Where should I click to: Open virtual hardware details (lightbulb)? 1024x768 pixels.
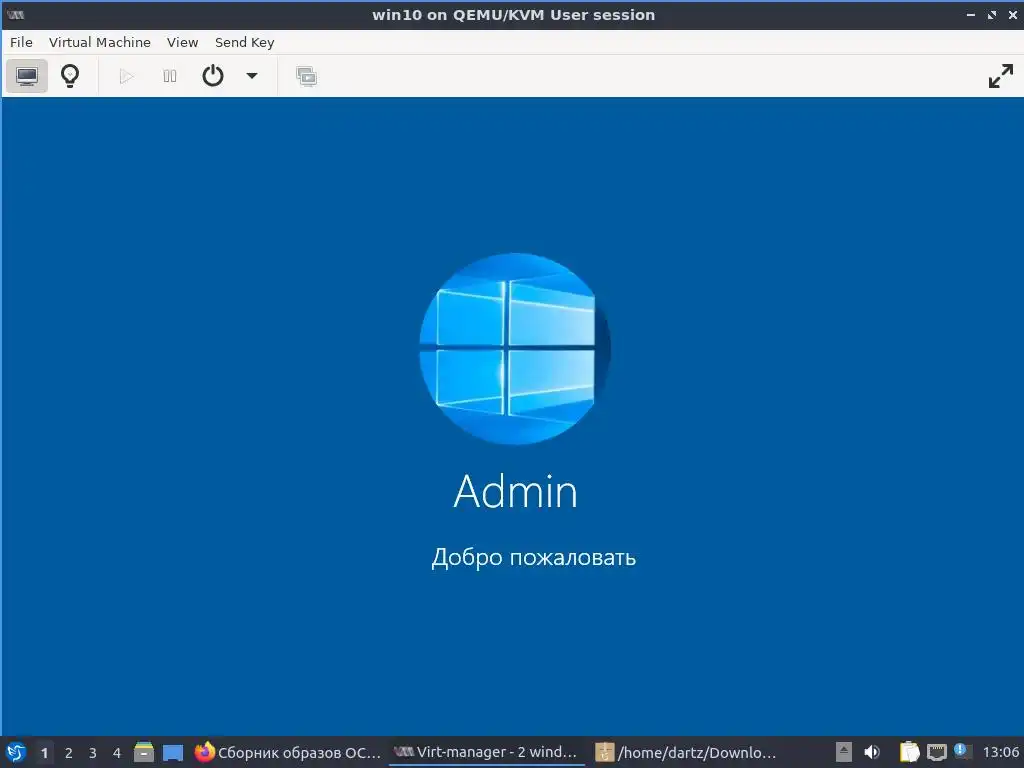pyautogui.click(x=70, y=76)
